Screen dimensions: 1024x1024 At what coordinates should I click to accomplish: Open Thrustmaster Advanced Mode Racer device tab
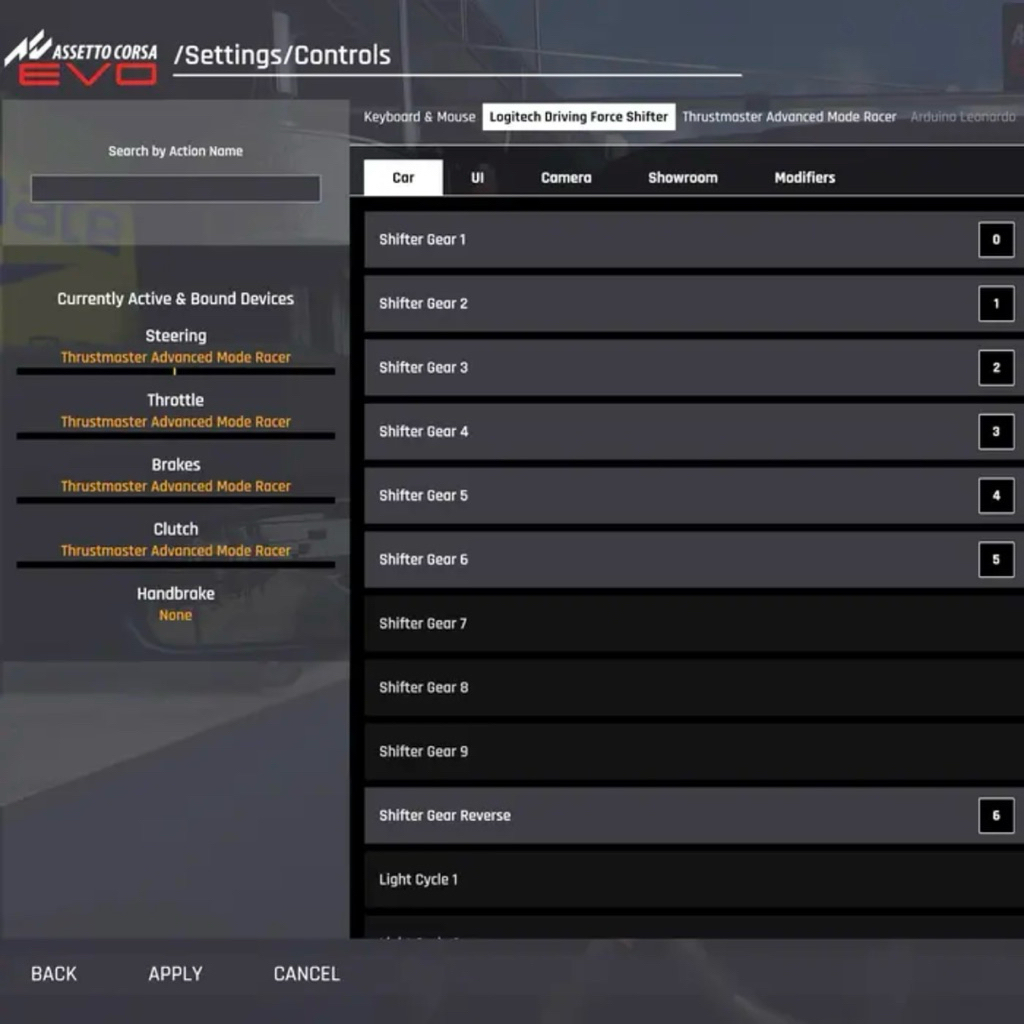(789, 117)
